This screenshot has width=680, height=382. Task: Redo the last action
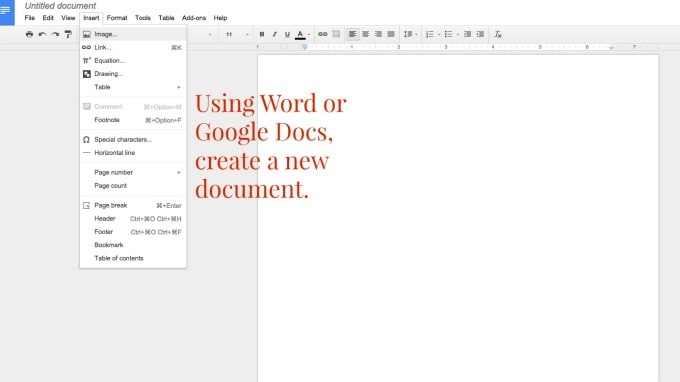point(55,34)
